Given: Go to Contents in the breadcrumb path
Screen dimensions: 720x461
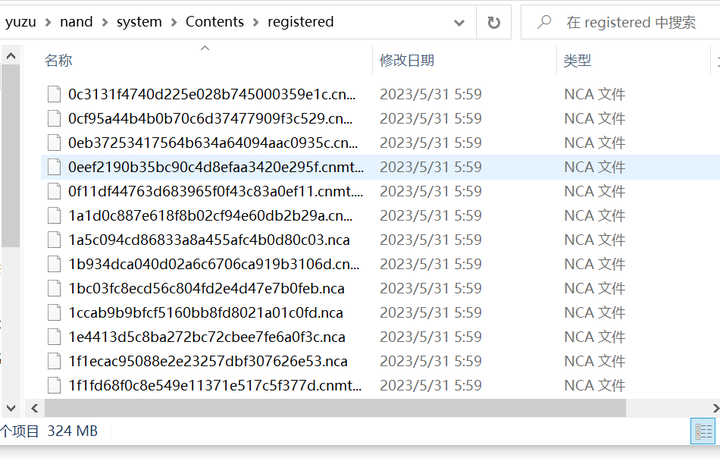Looking at the screenshot, I should pos(214,22).
